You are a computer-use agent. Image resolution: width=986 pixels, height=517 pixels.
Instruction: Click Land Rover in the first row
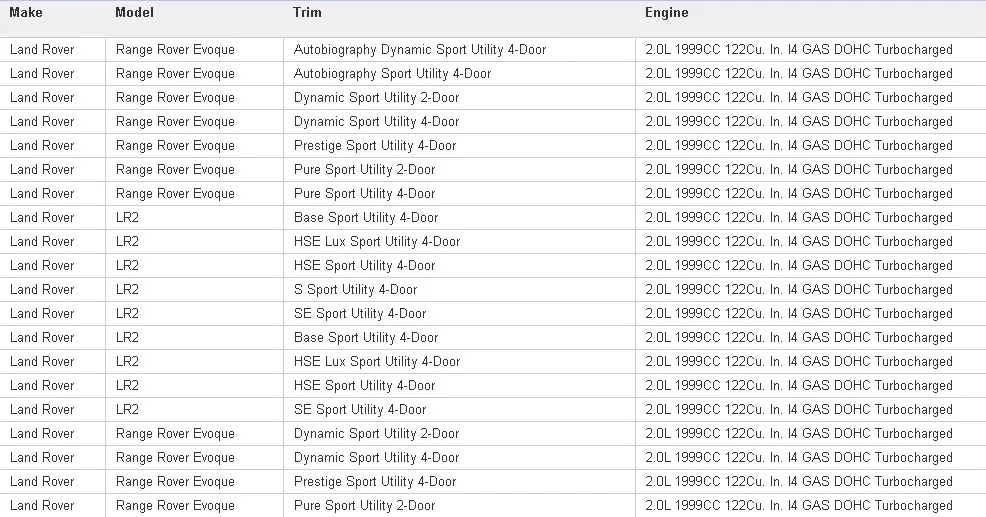pos(42,50)
